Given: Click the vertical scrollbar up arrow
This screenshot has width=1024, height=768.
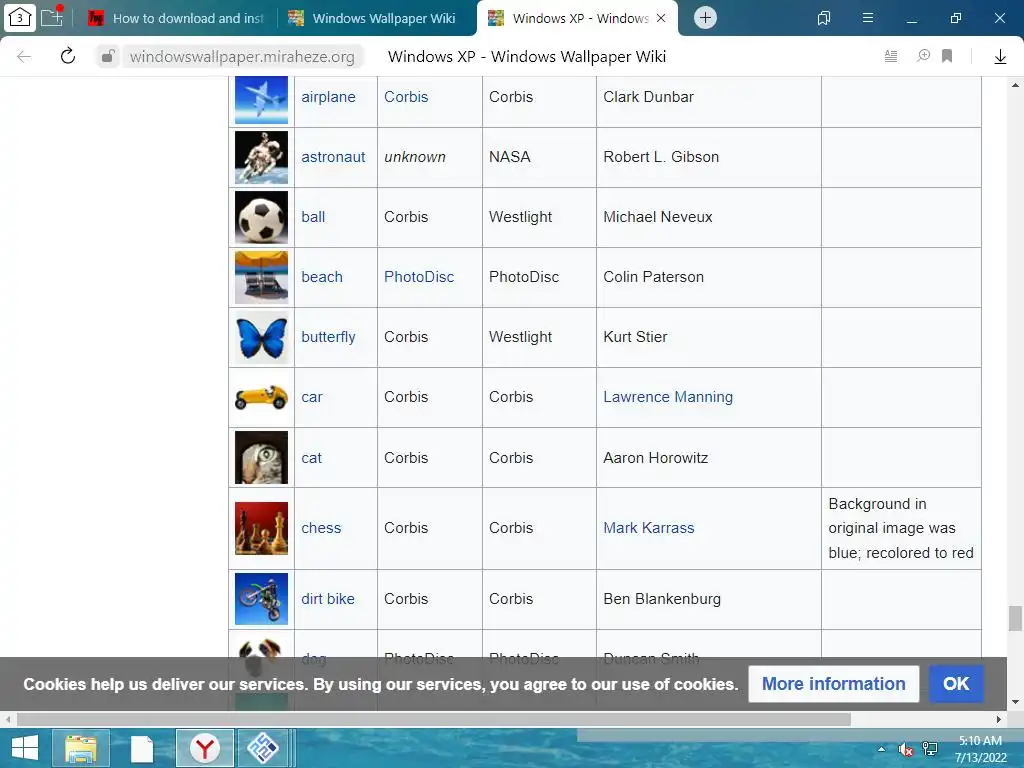Looking at the screenshot, I should pyautogui.click(x=1015, y=85).
